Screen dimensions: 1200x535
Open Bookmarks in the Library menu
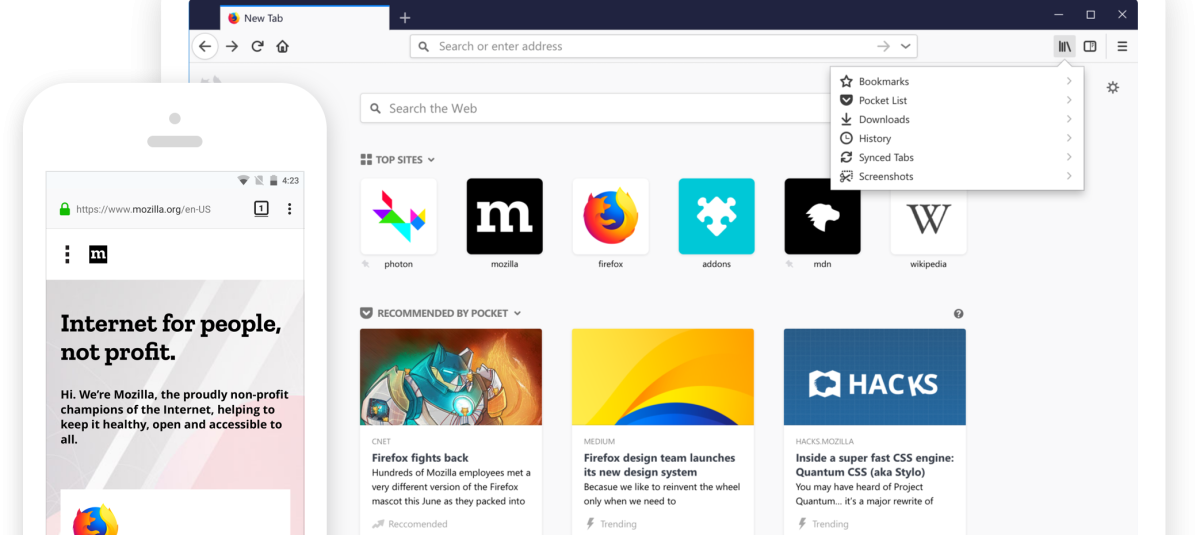click(883, 82)
